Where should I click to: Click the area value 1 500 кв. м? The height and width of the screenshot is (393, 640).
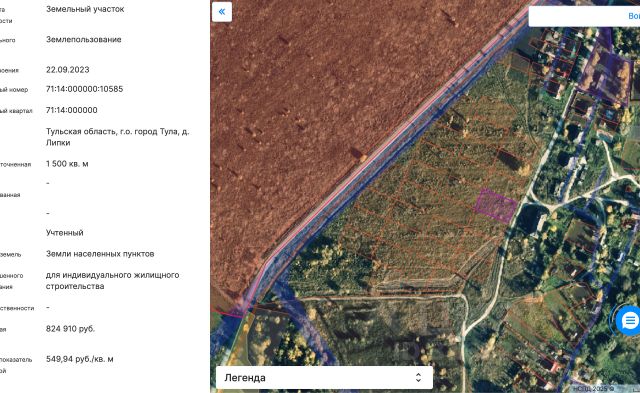point(67,164)
